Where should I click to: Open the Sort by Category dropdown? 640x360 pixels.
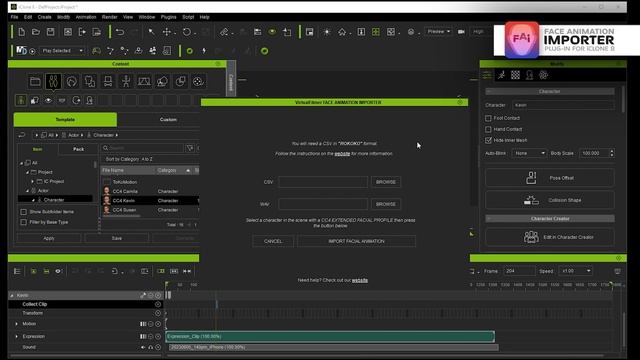click(149, 159)
